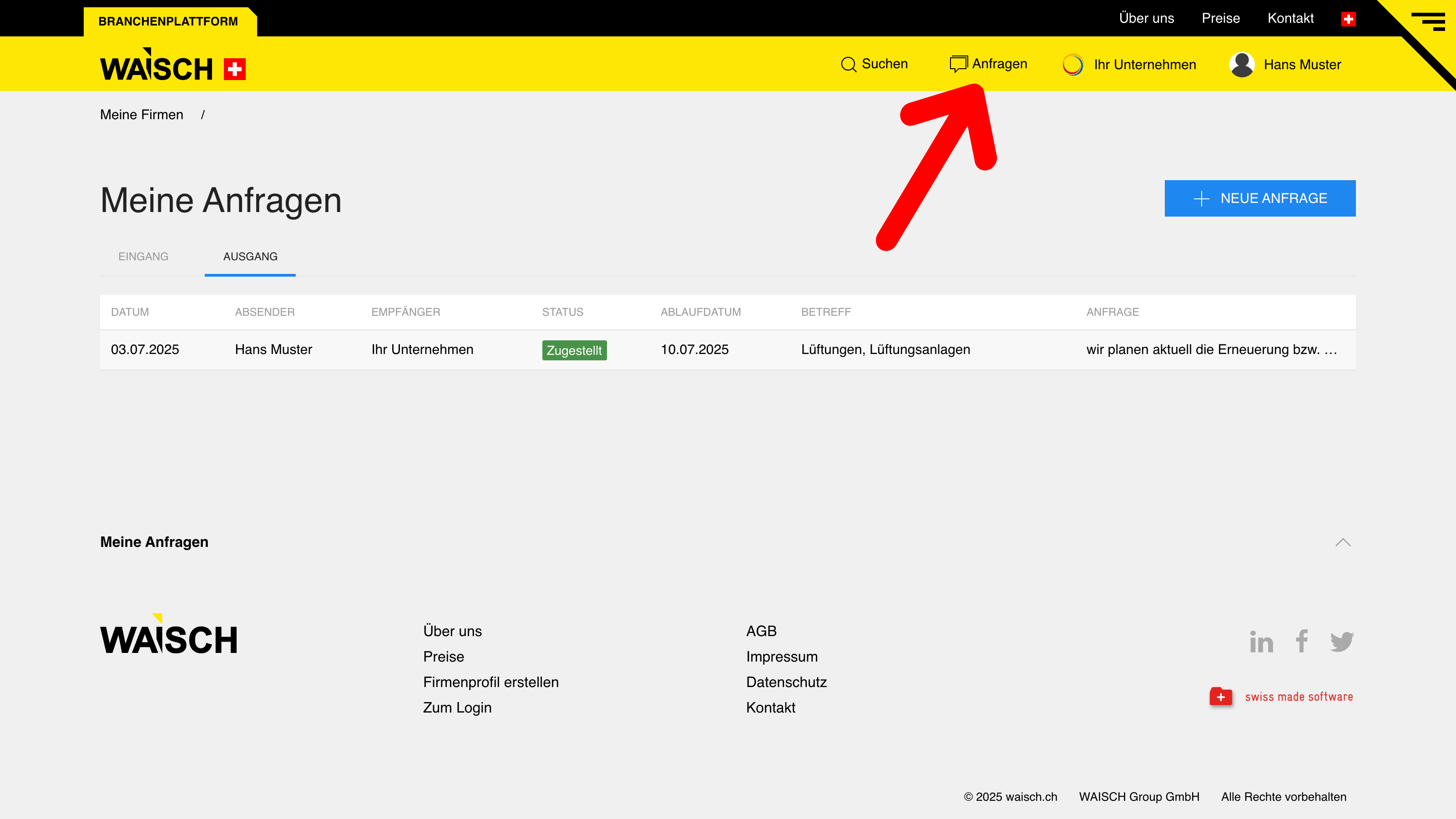Click Anfragen navigation link text
Image resolution: width=1456 pixels, height=819 pixels.
point(999,64)
